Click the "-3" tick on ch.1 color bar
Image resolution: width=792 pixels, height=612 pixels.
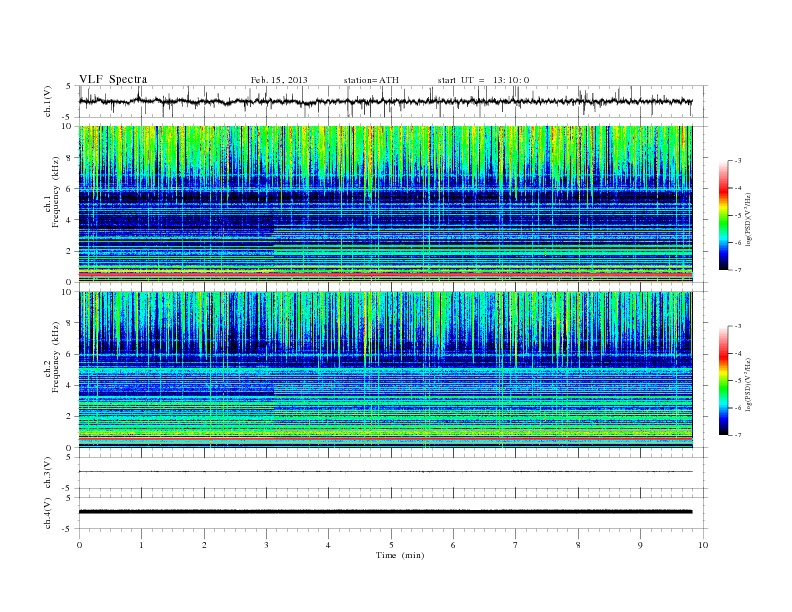(738, 161)
